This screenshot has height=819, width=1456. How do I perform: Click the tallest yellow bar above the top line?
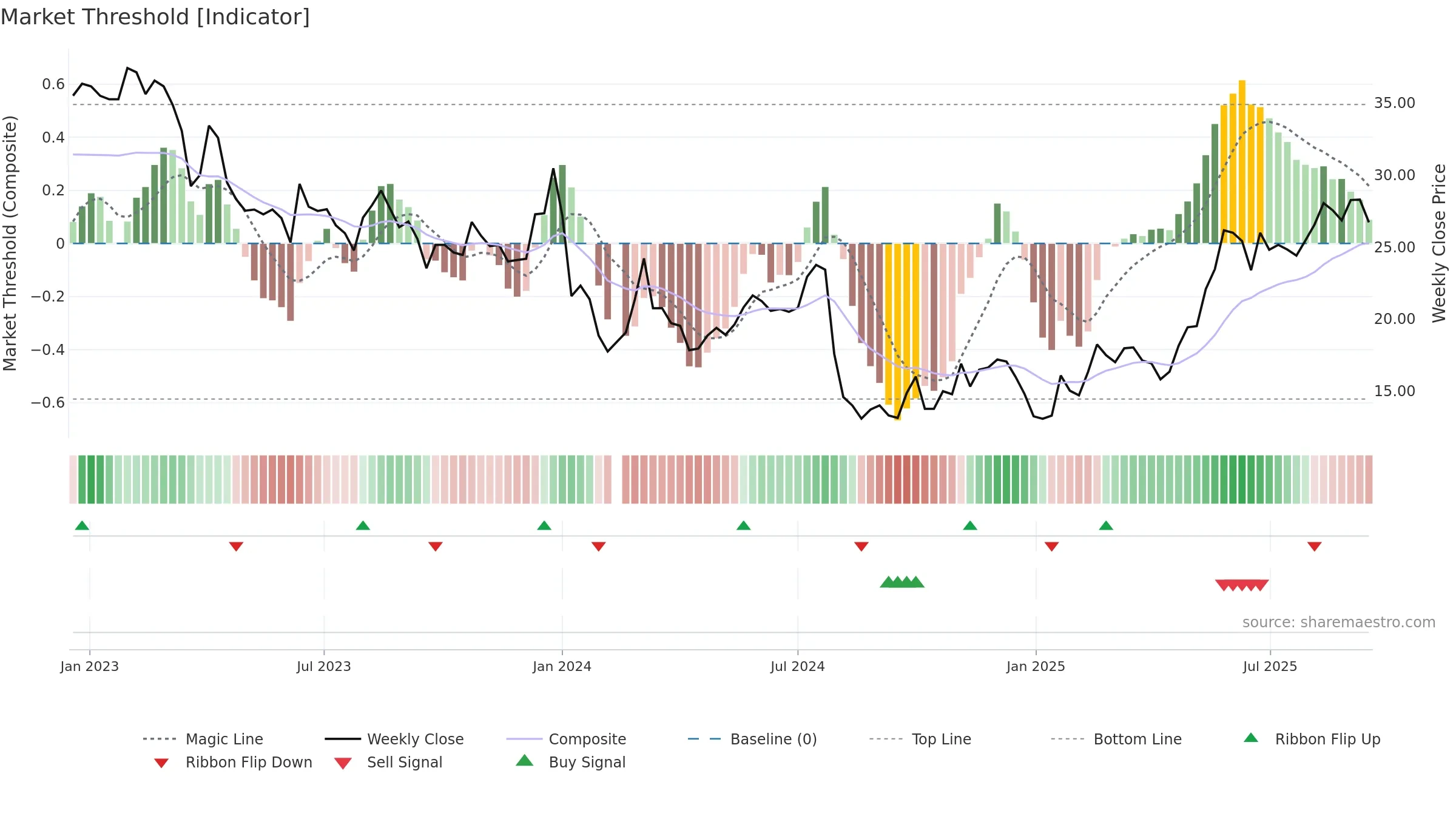(1242, 161)
